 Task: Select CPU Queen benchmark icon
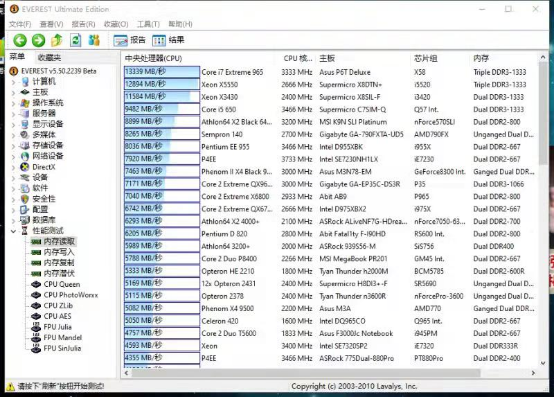pos(36,284)
